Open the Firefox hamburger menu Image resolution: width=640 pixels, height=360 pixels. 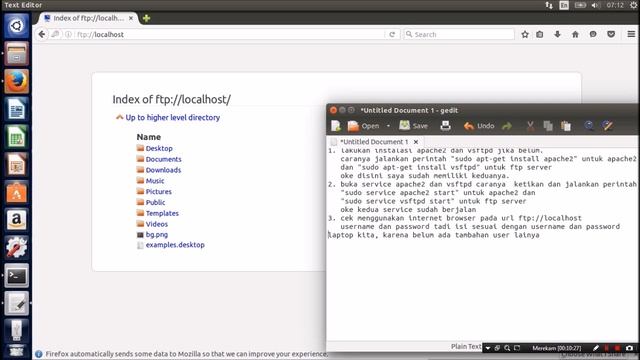click(x=631, y=34)
